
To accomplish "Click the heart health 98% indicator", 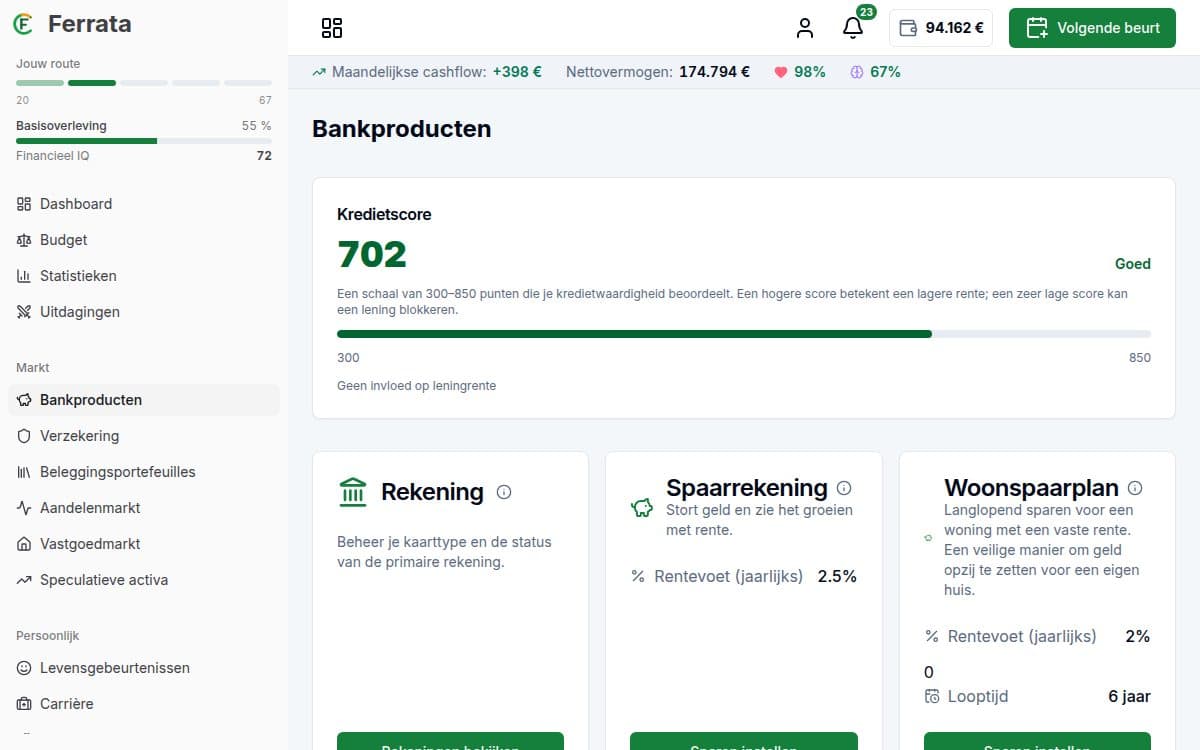I will click(x=800, y=72).
